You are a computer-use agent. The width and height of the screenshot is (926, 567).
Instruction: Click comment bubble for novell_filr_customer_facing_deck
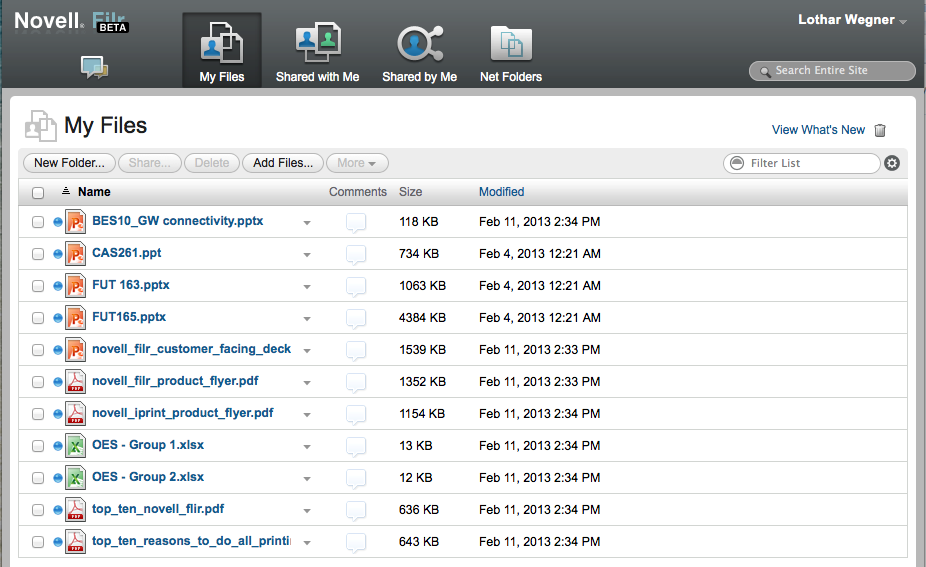coord(356,351)
